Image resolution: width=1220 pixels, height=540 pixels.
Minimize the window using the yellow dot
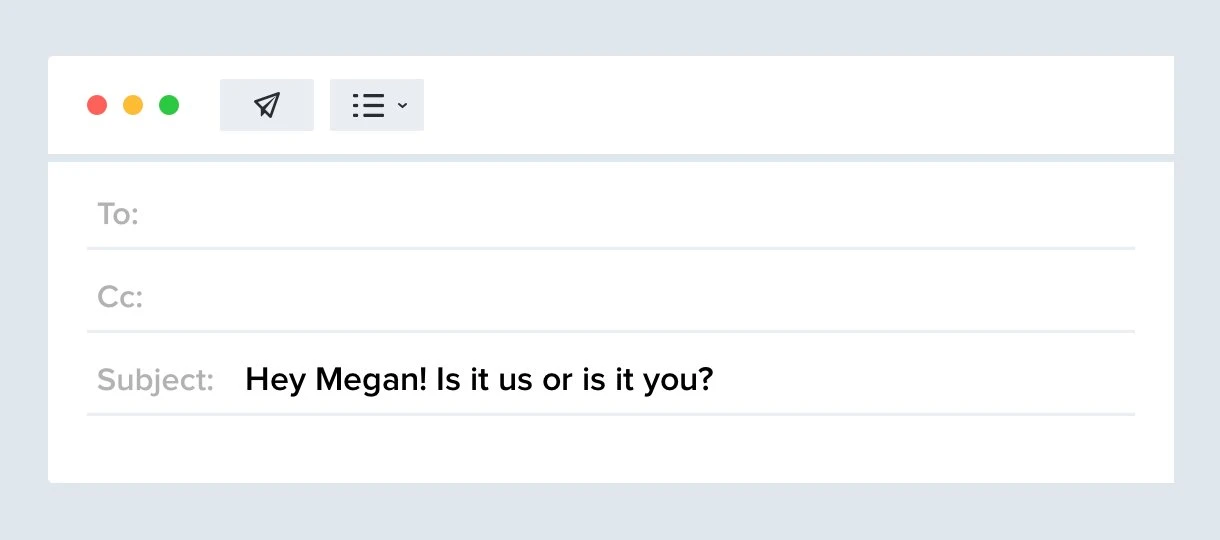pyautogui.click(x=133, y=105)
